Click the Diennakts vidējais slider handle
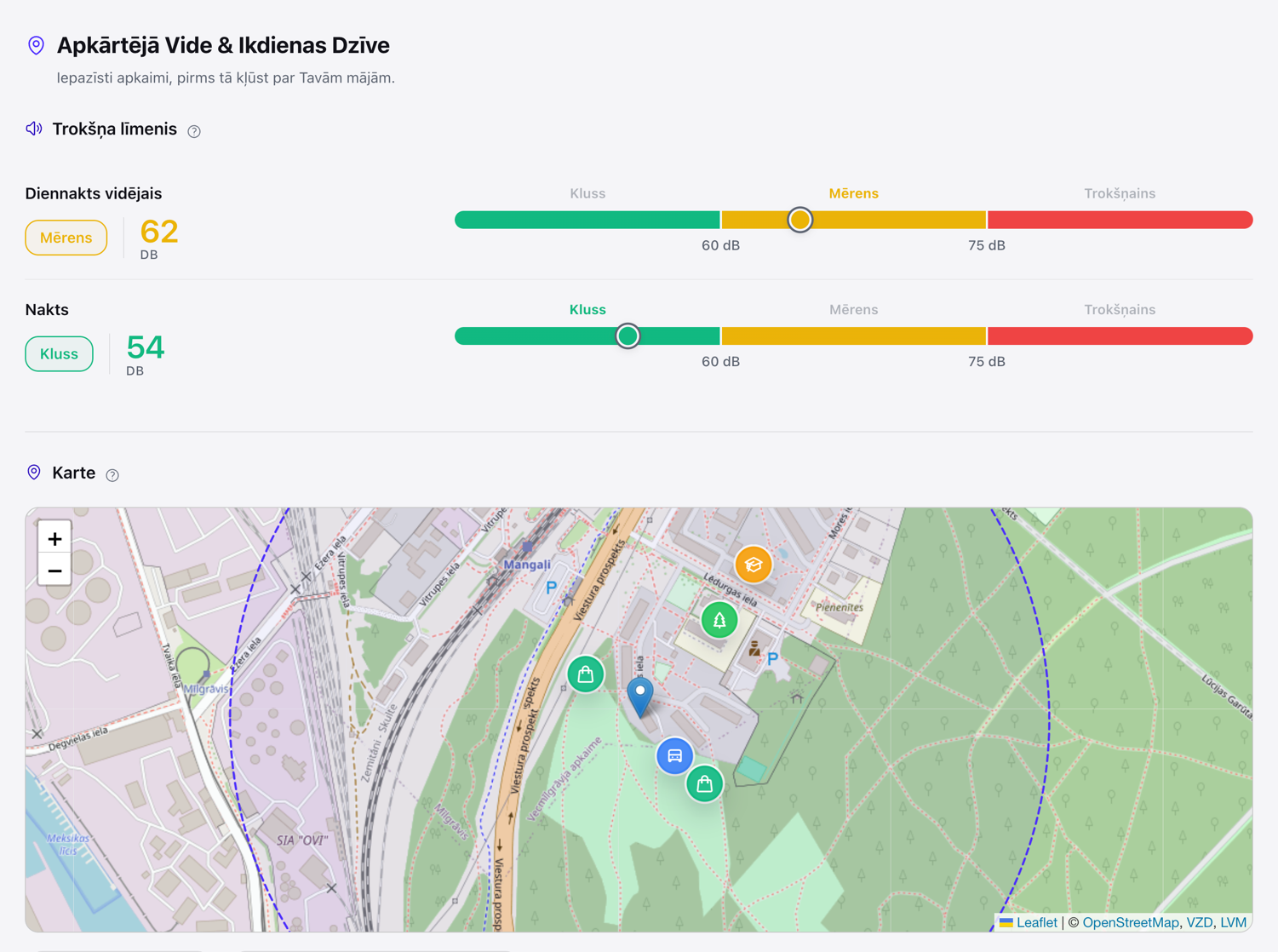The image size is (1278, 952). [x=799, y=220]
